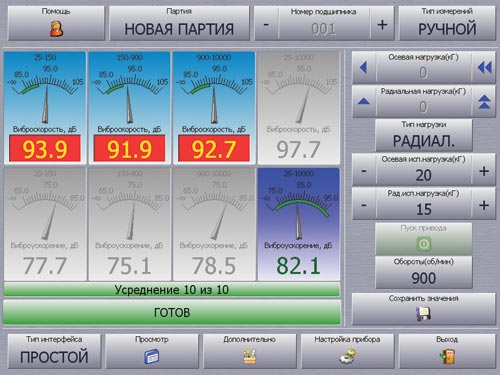Click double up arrow for Радиальная нагрузка
Screen dimensions: 500x375
pyautogui.click(x=484, y=102)
